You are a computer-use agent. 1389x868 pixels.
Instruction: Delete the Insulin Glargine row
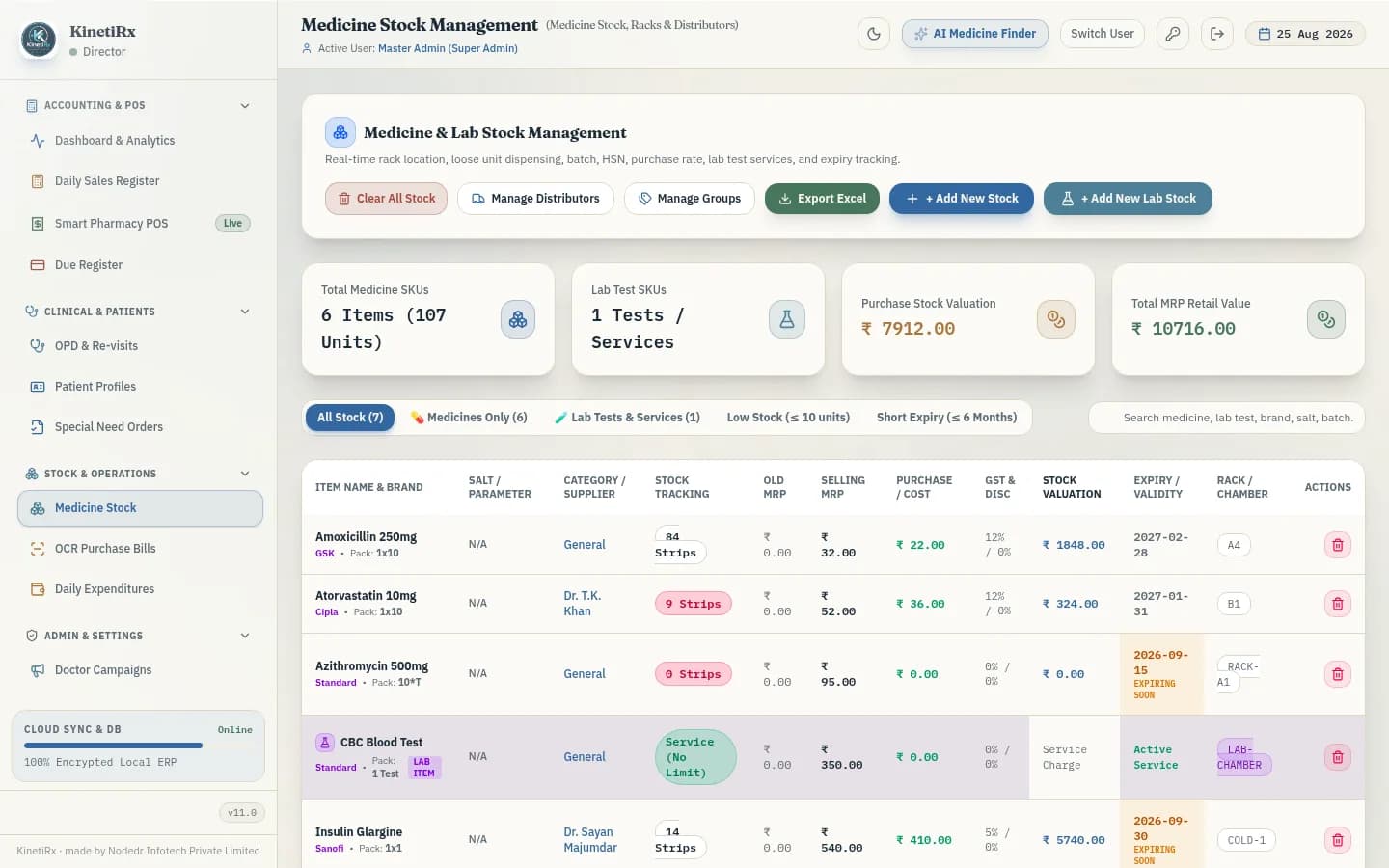1338,840
